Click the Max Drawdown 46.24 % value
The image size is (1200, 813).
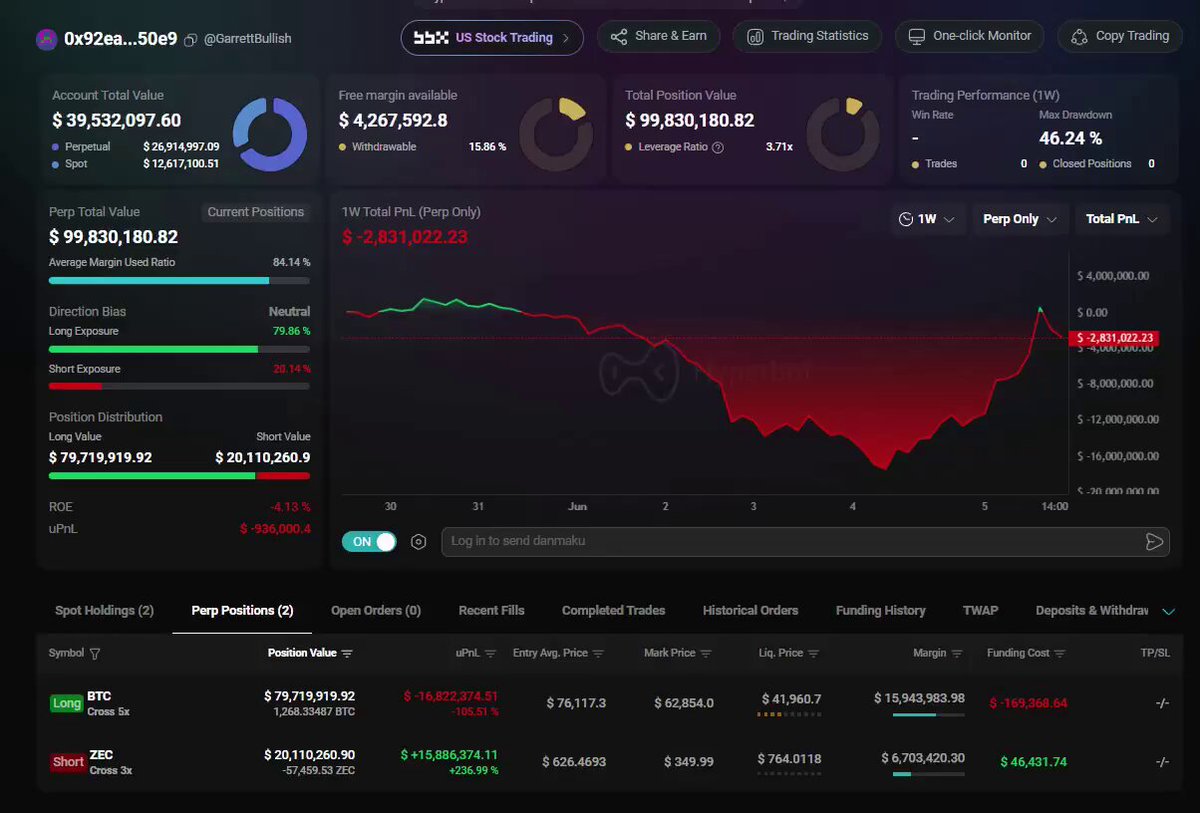pos(1071,138)
